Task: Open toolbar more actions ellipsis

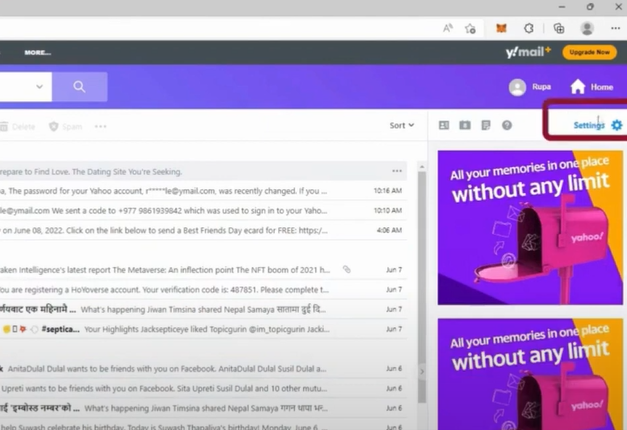Action: (x=100, y=126)
